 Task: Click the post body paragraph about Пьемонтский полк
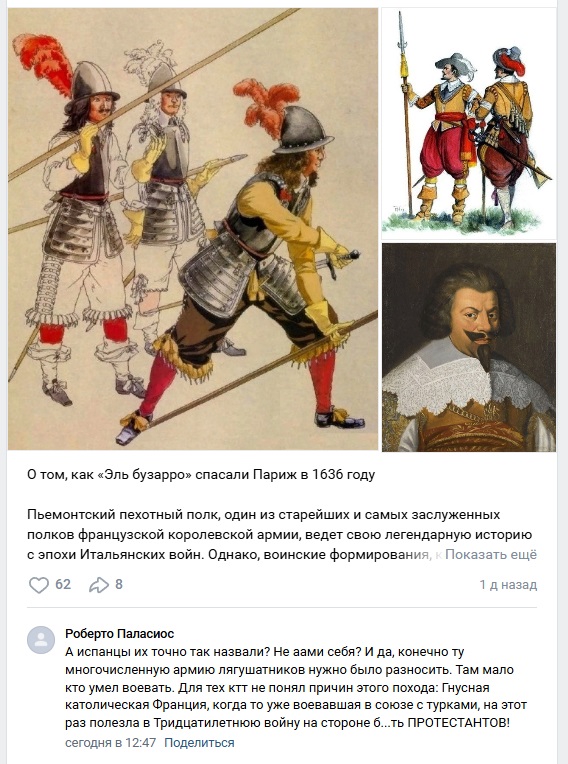[280, 535]
